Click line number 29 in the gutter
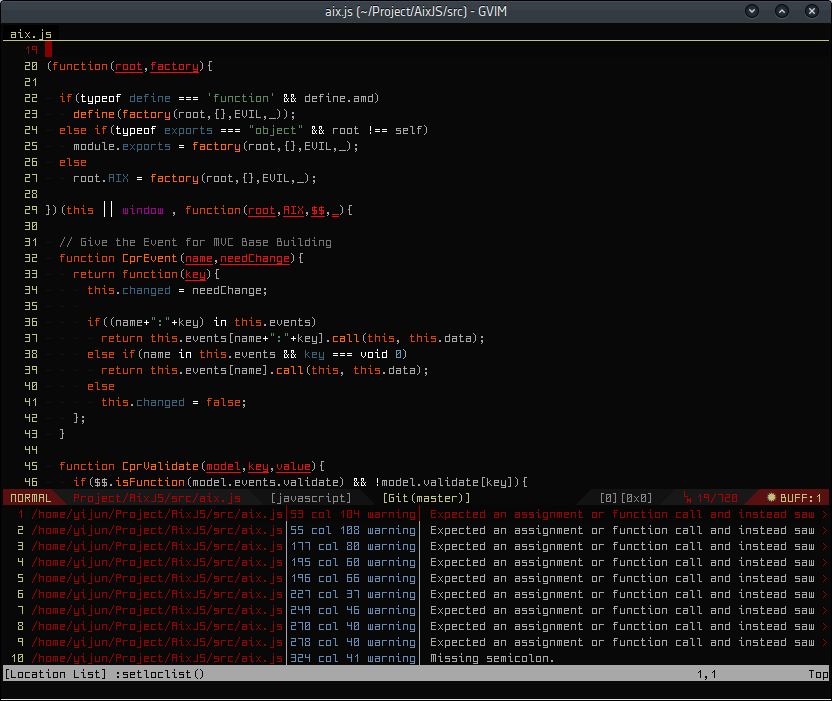 coord(31,210)
